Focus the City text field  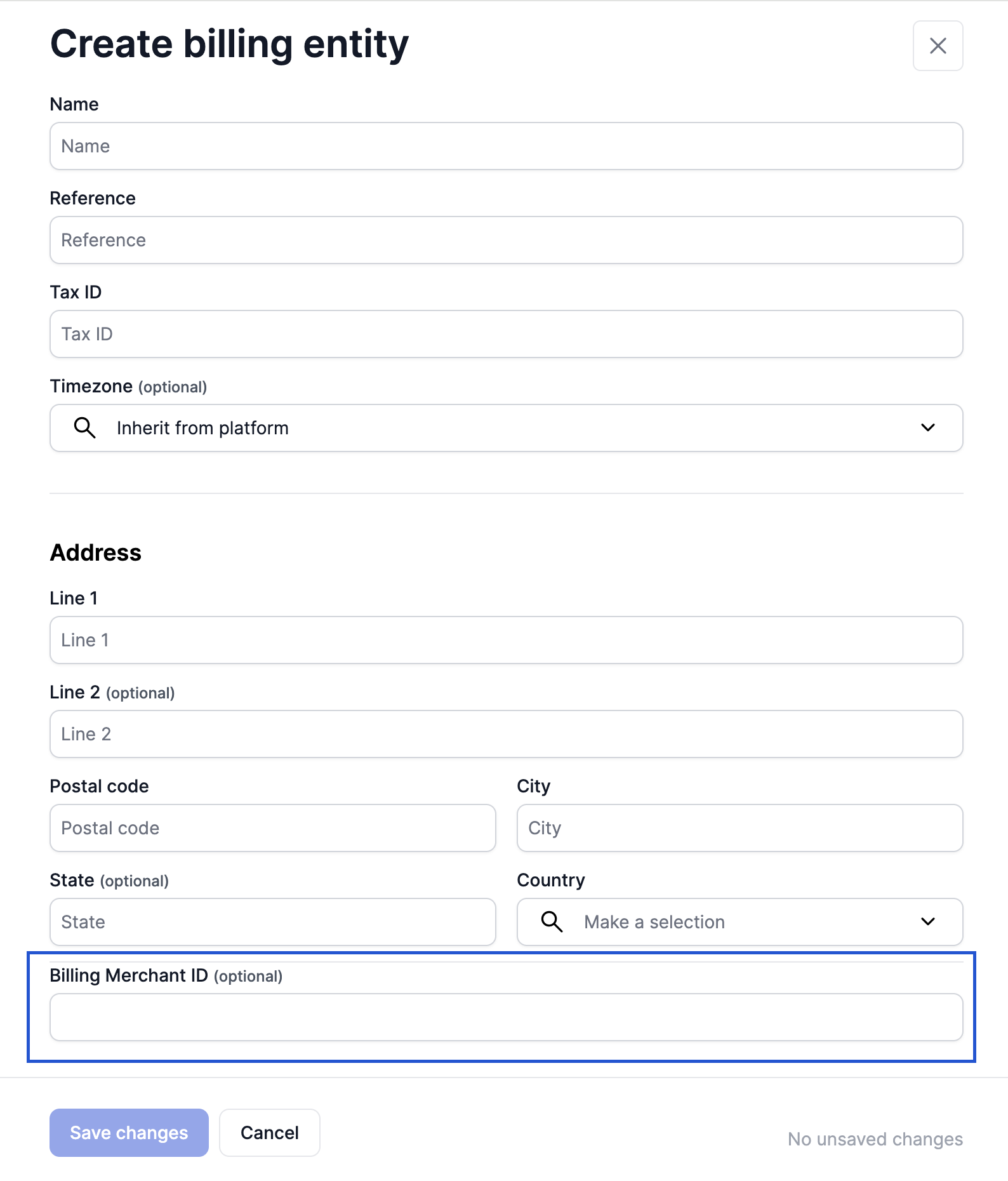(x=739, y=828)
